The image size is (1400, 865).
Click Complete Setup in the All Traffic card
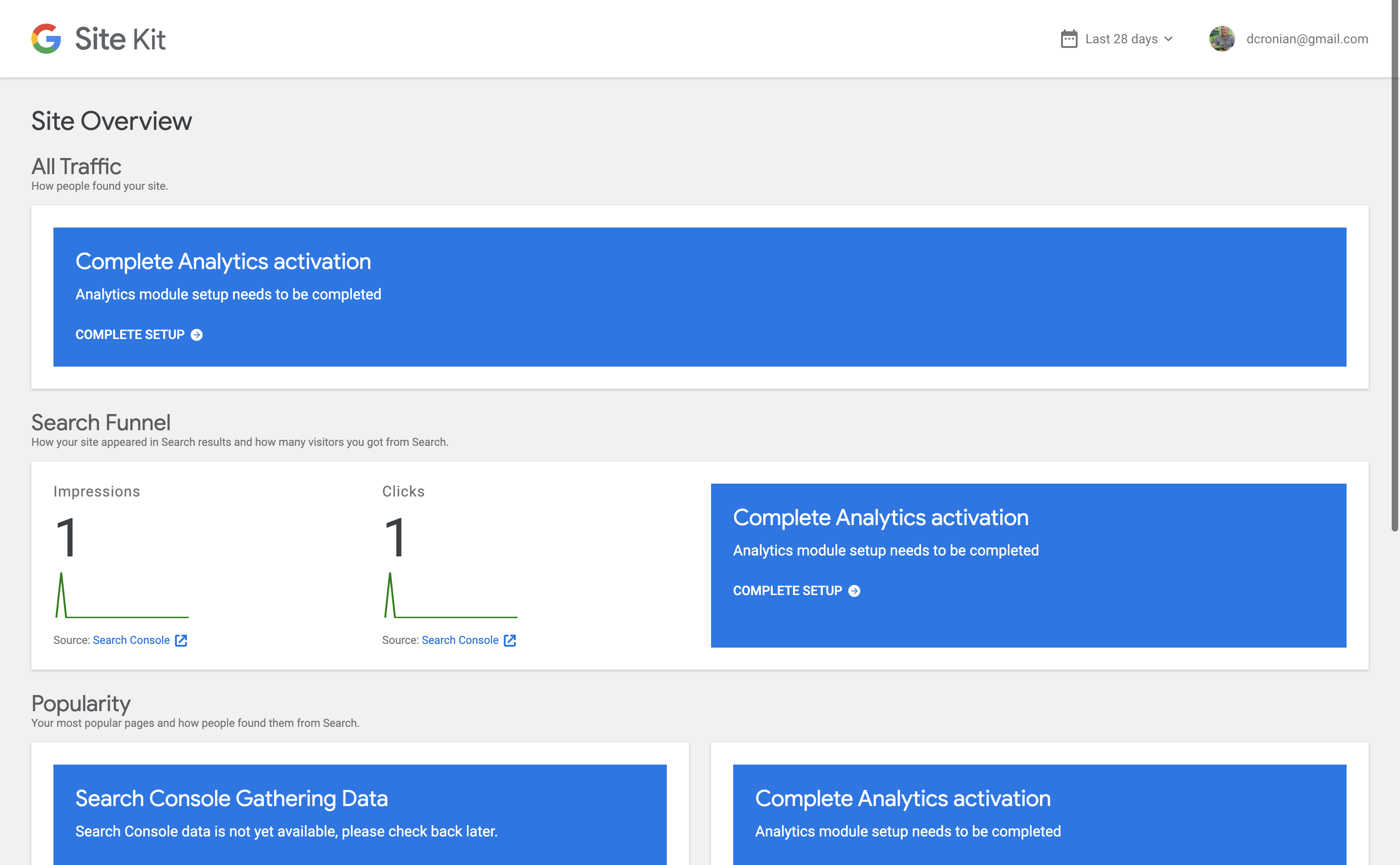(x=139, y=335)
